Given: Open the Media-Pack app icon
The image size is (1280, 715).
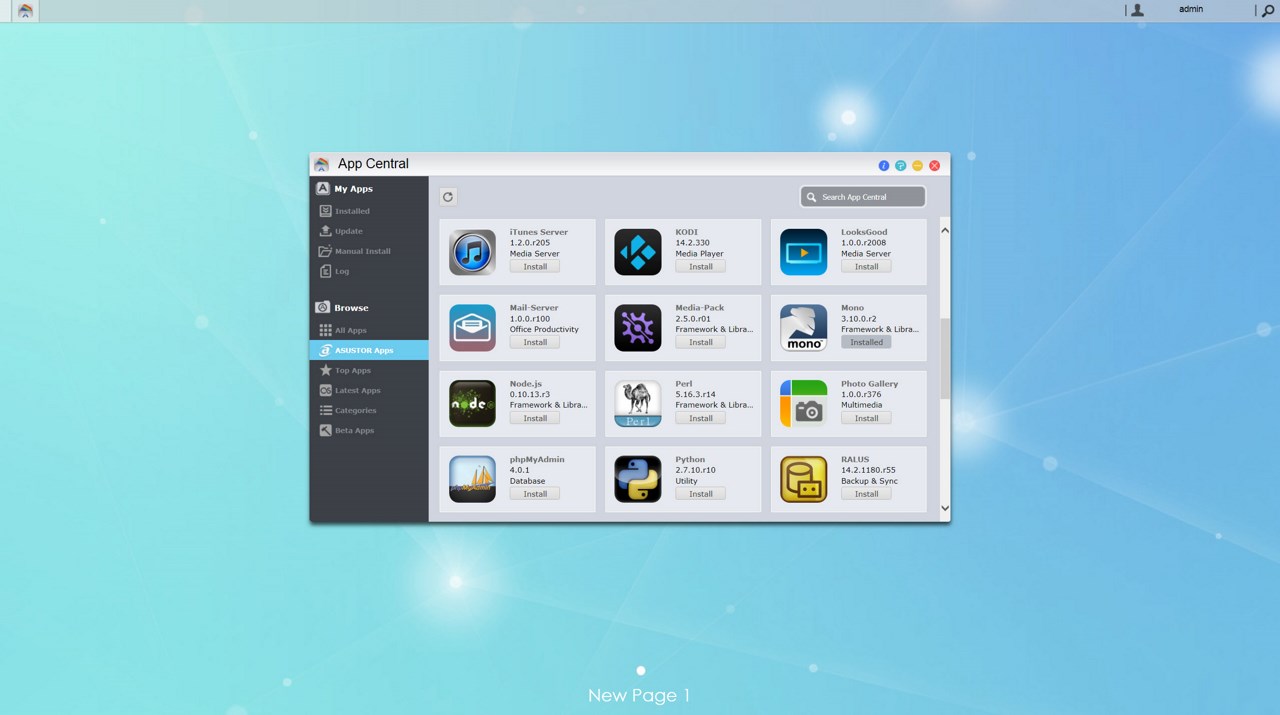Looking at the screenshot, I should 638,328.
